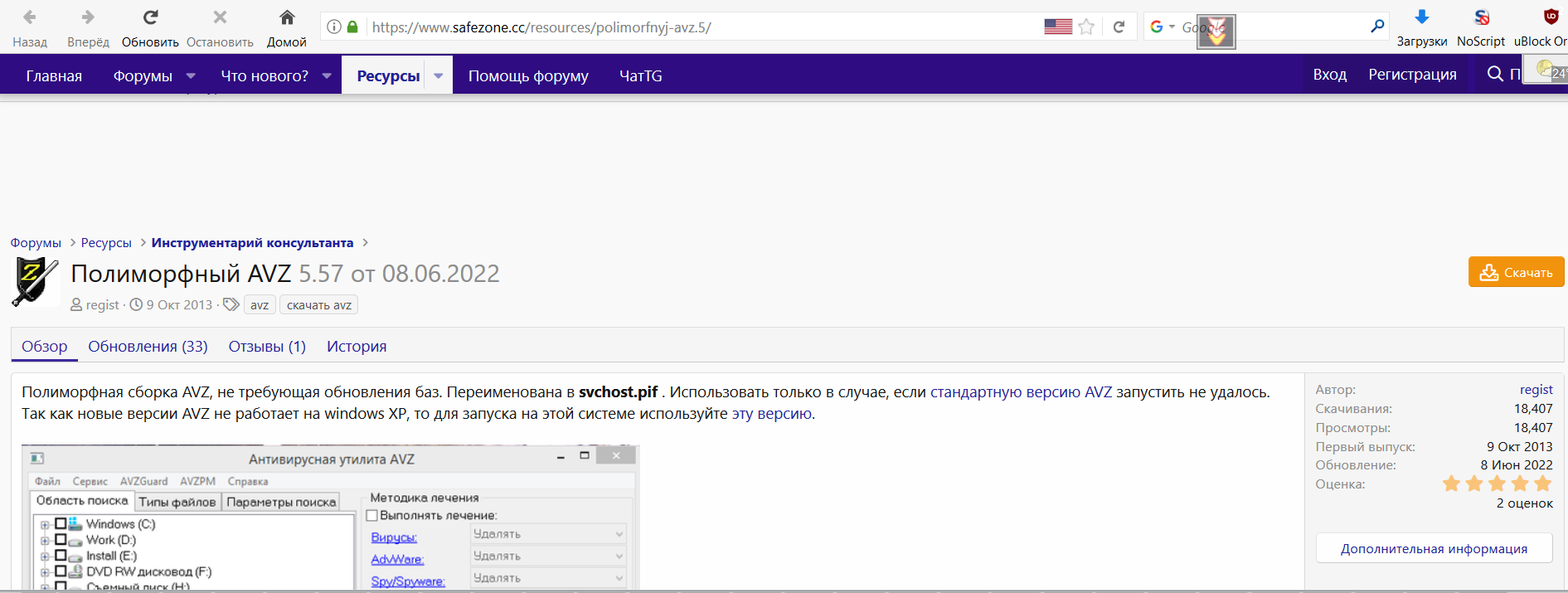Click the AVZ sword-and-shield resource icon
1568x593 pixels.
click(35, 282)
